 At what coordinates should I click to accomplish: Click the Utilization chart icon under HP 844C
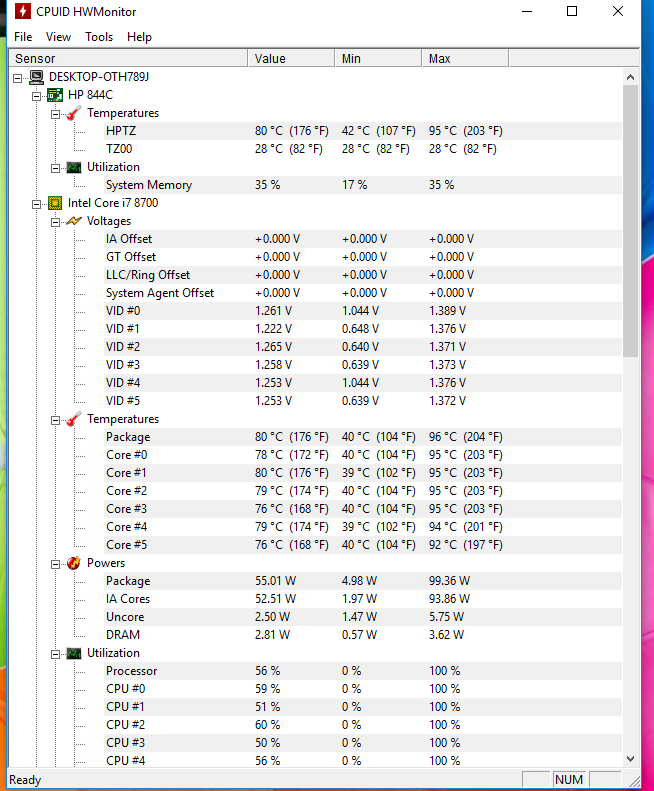pos(74,167)
